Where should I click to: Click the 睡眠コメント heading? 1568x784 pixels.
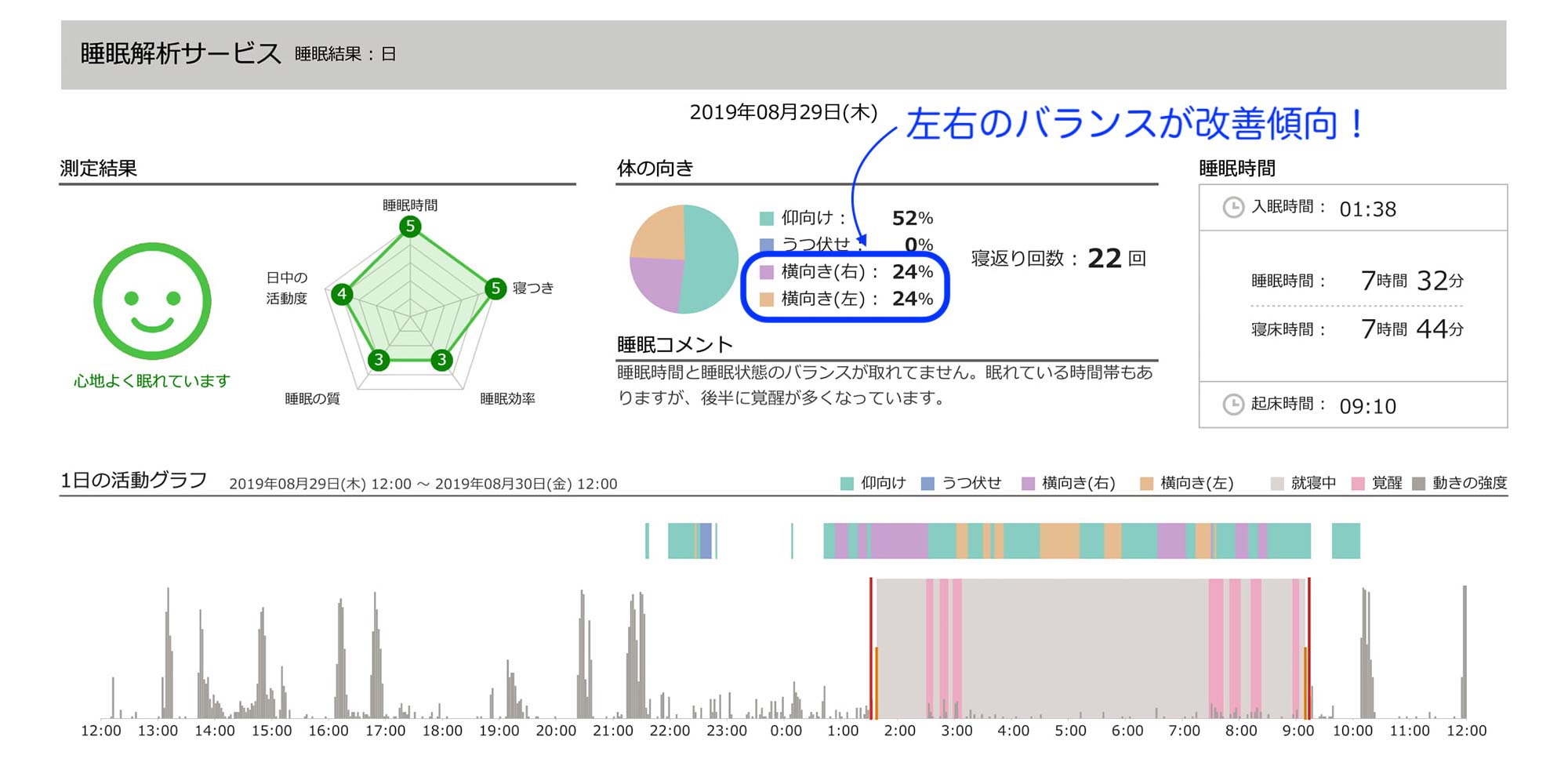coord(675,345)
